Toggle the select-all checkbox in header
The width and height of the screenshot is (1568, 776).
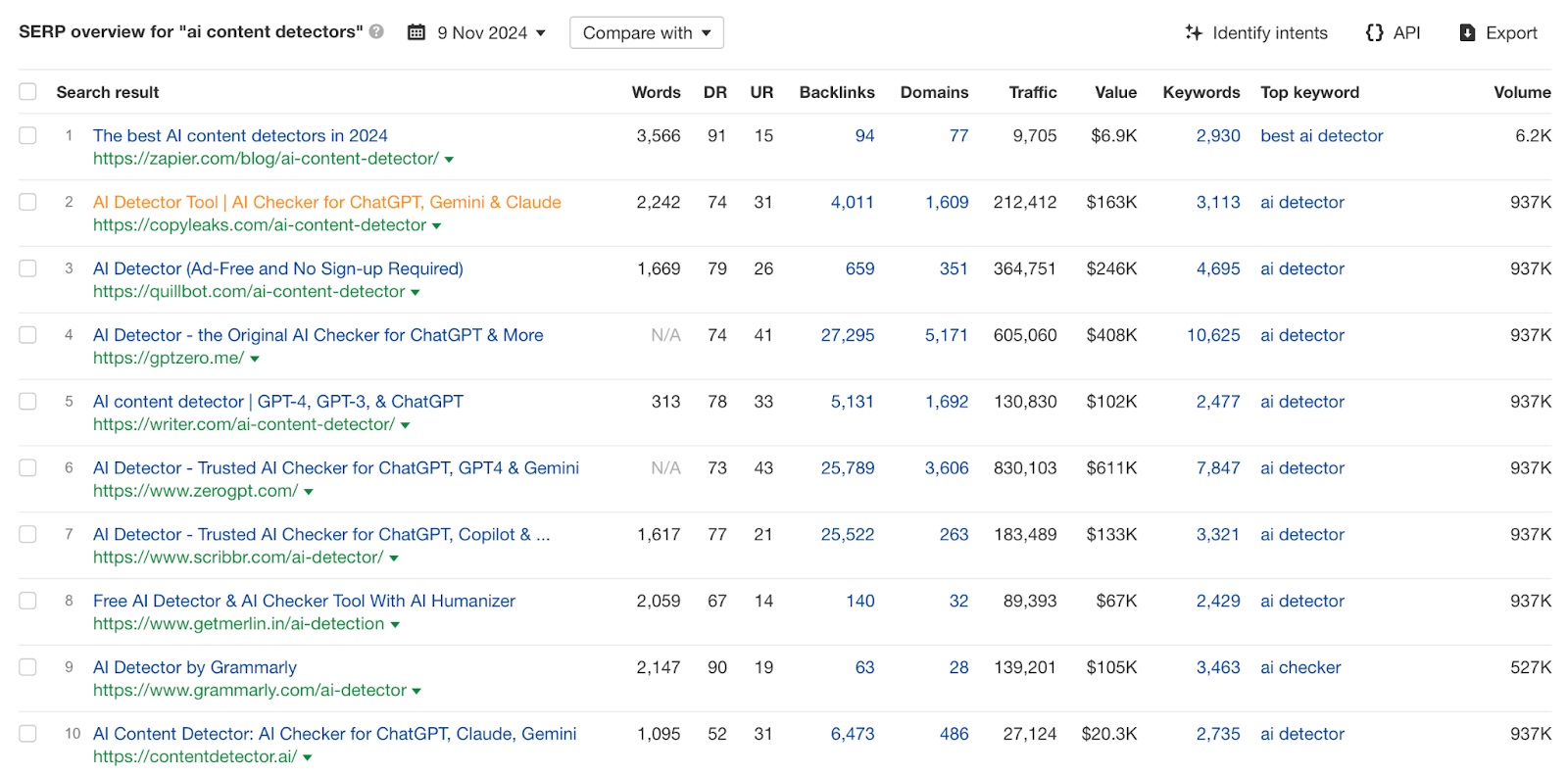click(x=27, y=91)
